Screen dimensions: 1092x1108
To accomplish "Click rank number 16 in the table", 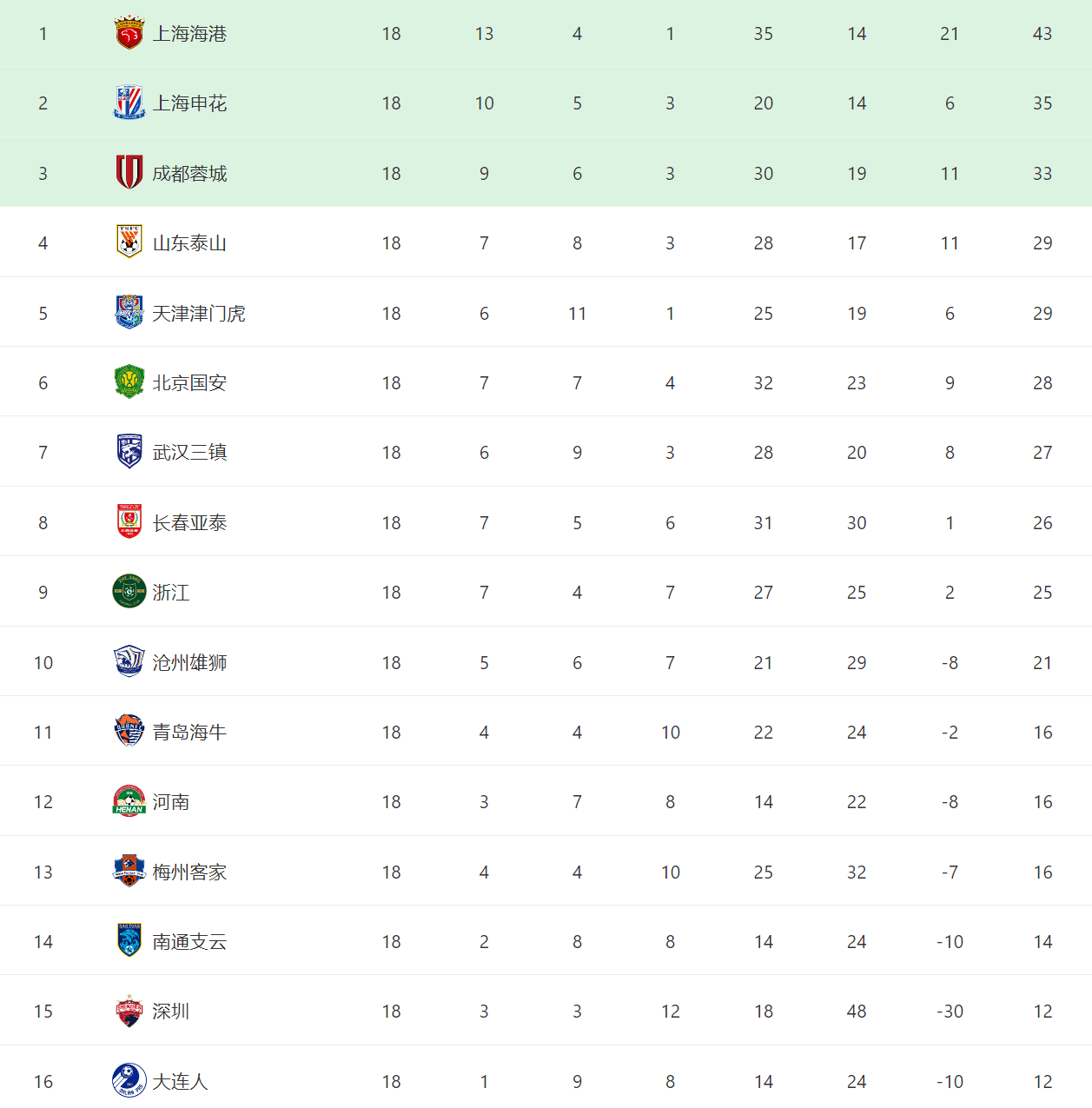I will point(43,1081).
